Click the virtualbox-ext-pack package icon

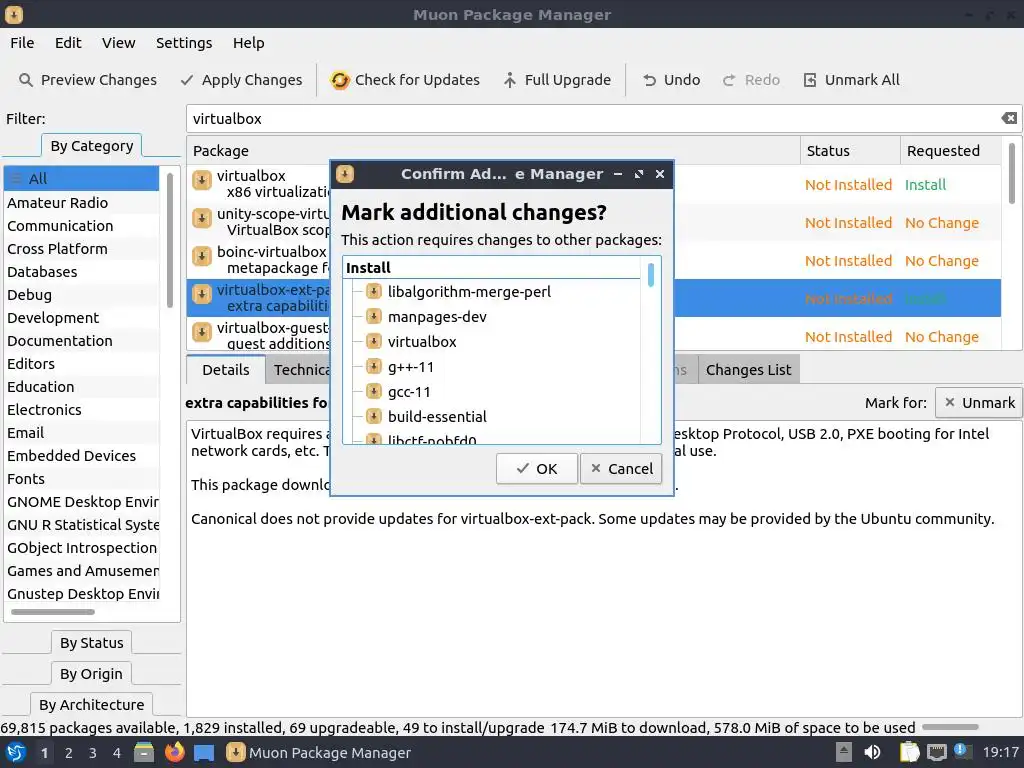pos(202,294)
